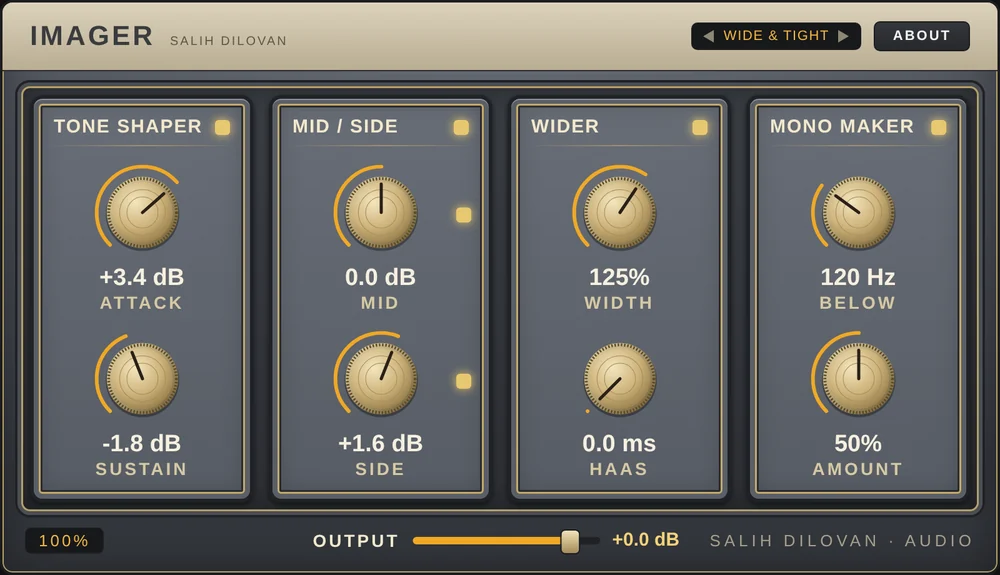
Task: Click the TONE SHAPER heading
Action: pyautogui.click(x=128, y=126)
